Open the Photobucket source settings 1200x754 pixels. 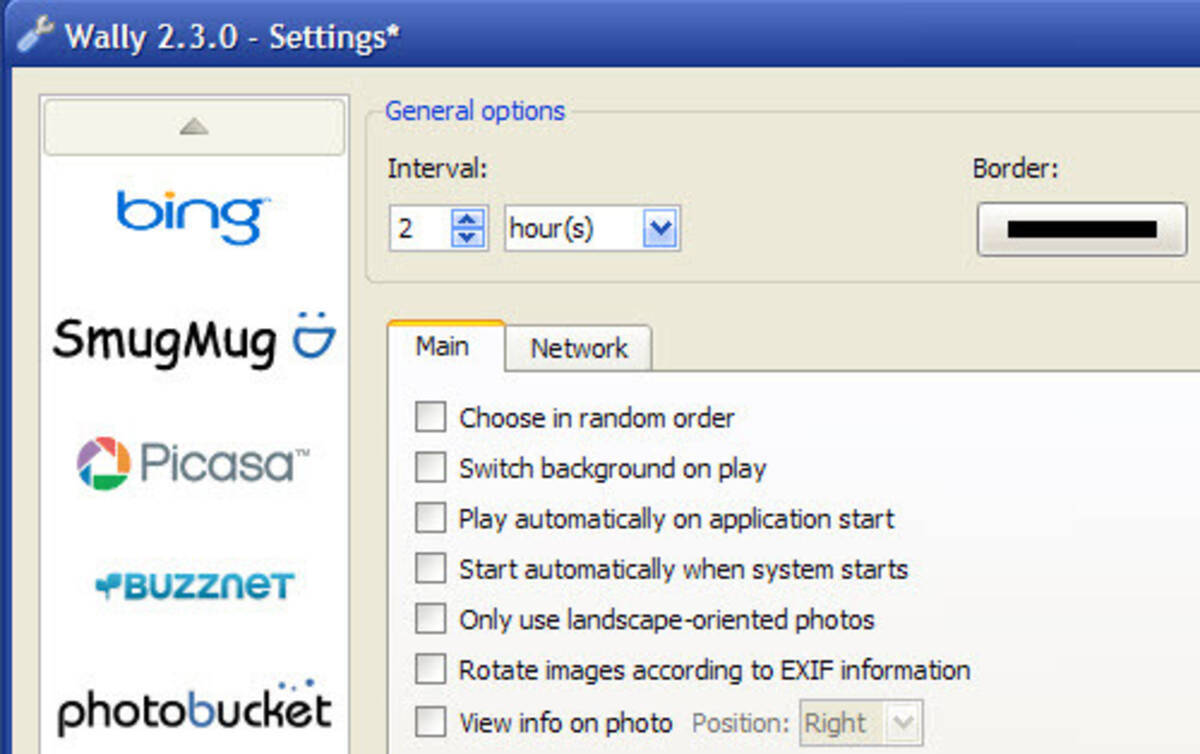pos(194,708)
